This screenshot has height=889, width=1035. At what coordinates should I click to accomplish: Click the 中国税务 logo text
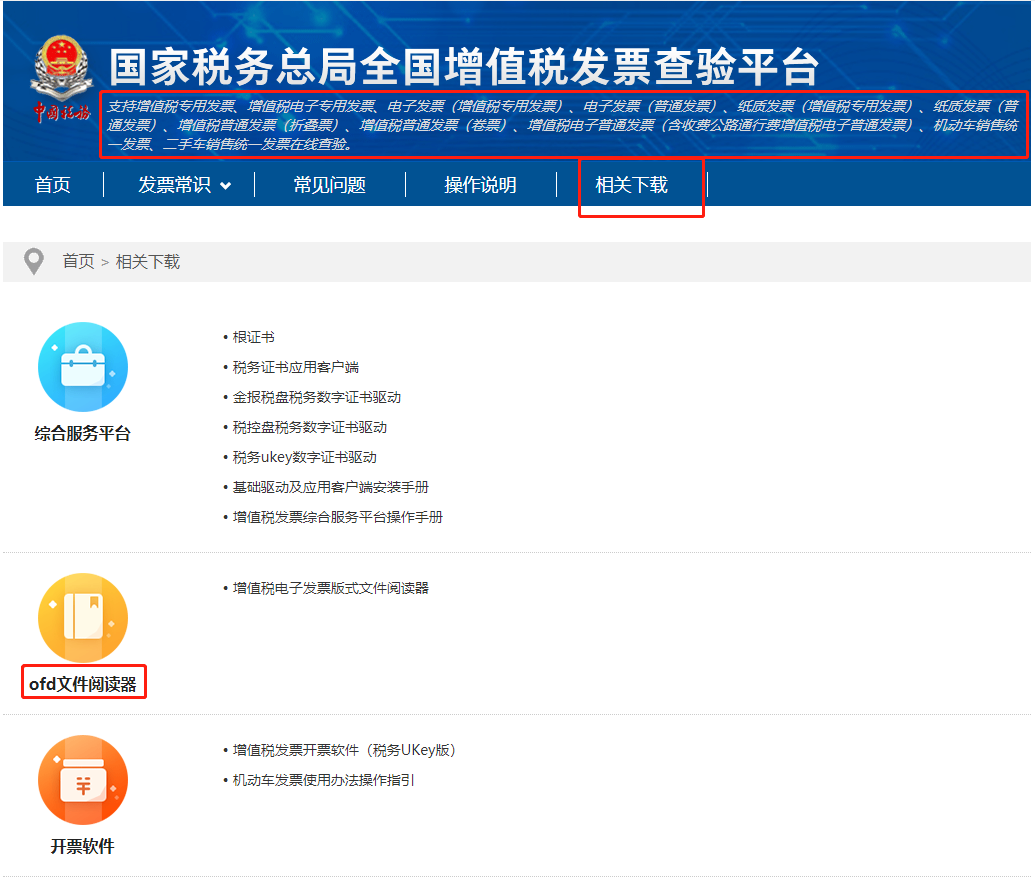click(63, 108)
